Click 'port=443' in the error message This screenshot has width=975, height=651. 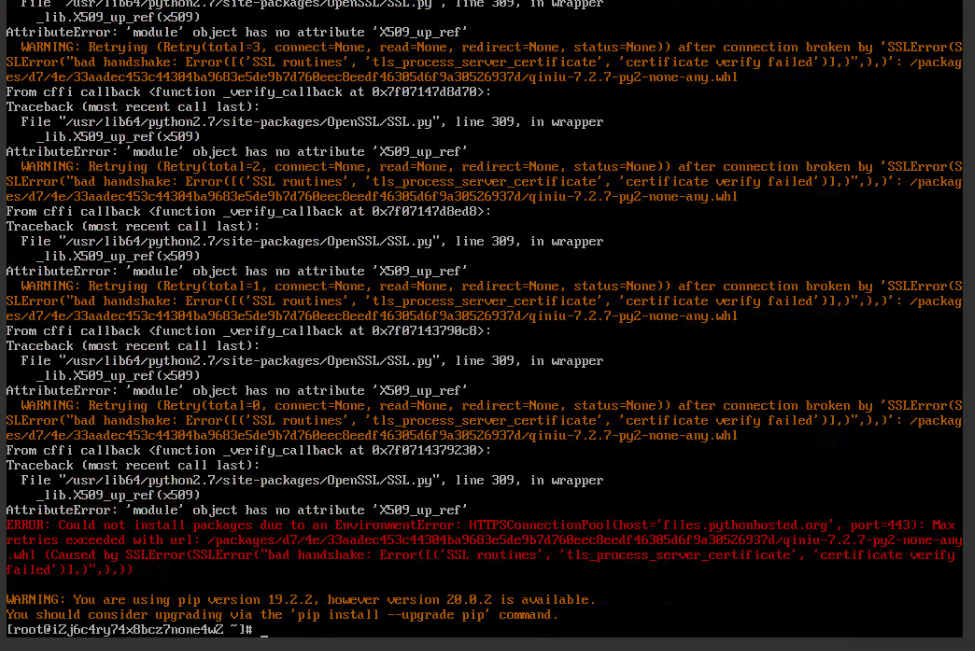point(879,525)
